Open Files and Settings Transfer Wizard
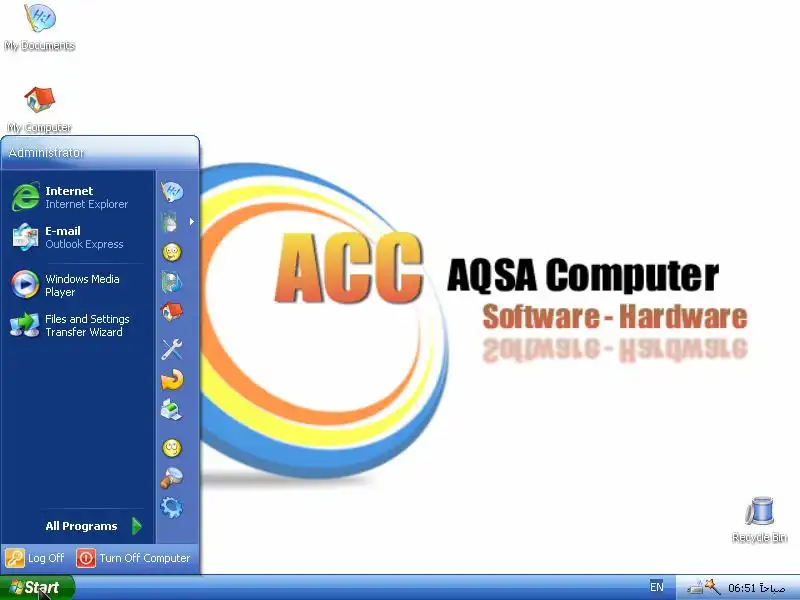 point(77,325)
